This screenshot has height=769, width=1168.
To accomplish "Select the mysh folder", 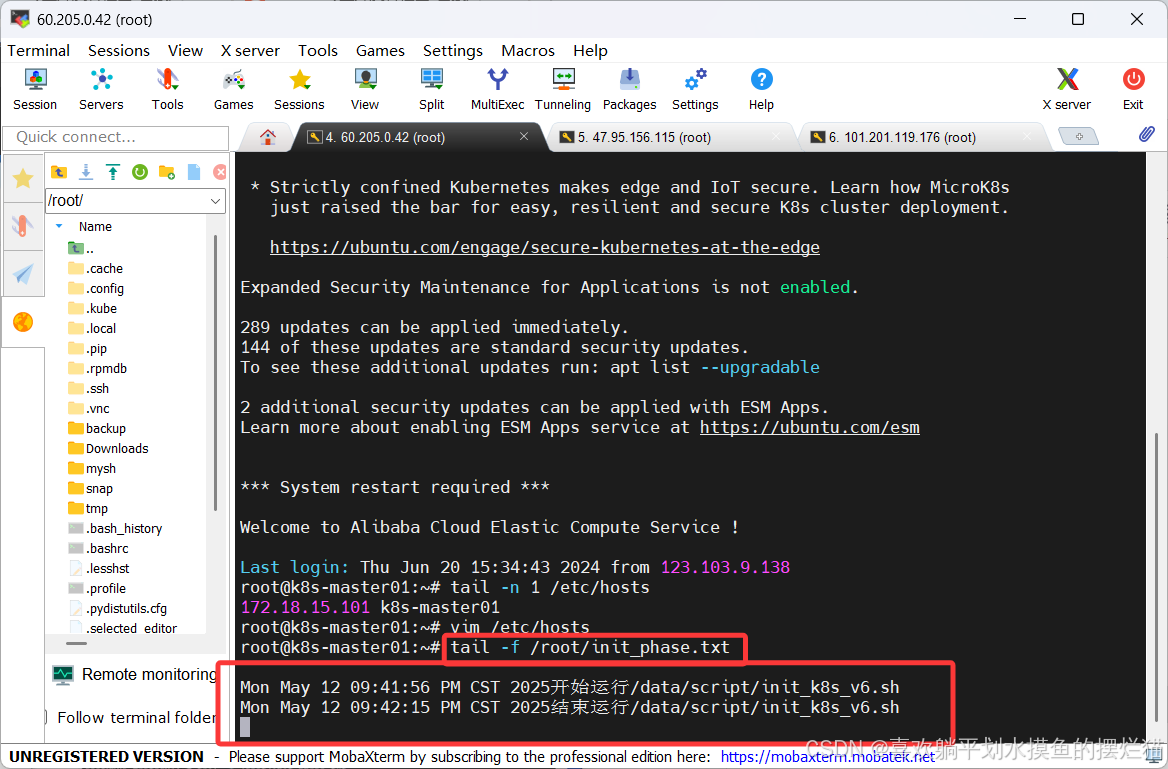I will click(92, 469).
